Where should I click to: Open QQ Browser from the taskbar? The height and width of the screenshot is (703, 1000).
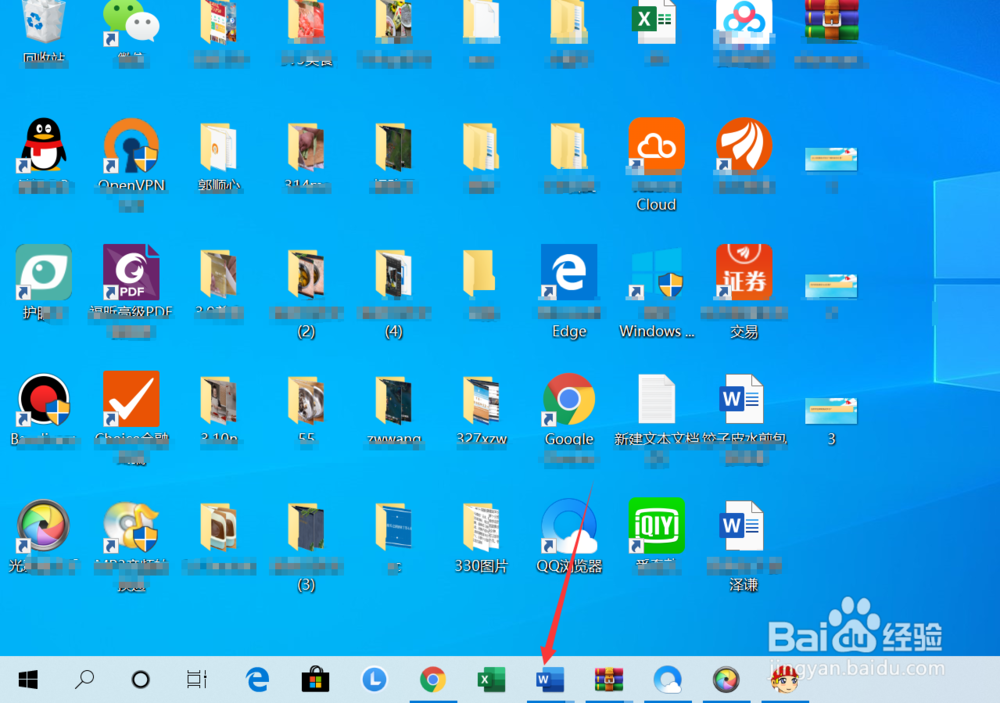668,680
